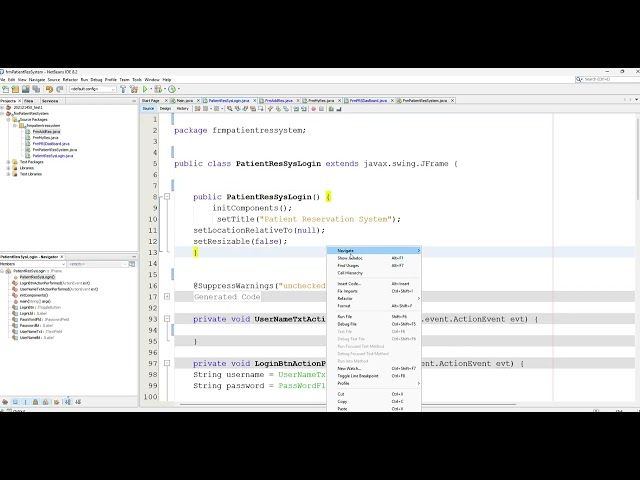Open the Run Project dropdown arrow
Viewport: 640px width, 480px height.
click(x=151, y=89)
